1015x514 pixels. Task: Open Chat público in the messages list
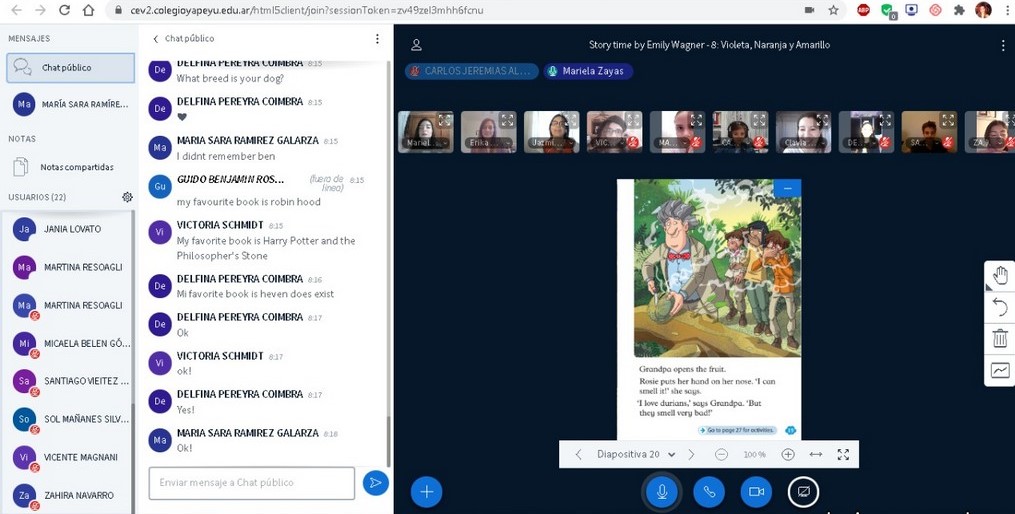coord(70,68)
